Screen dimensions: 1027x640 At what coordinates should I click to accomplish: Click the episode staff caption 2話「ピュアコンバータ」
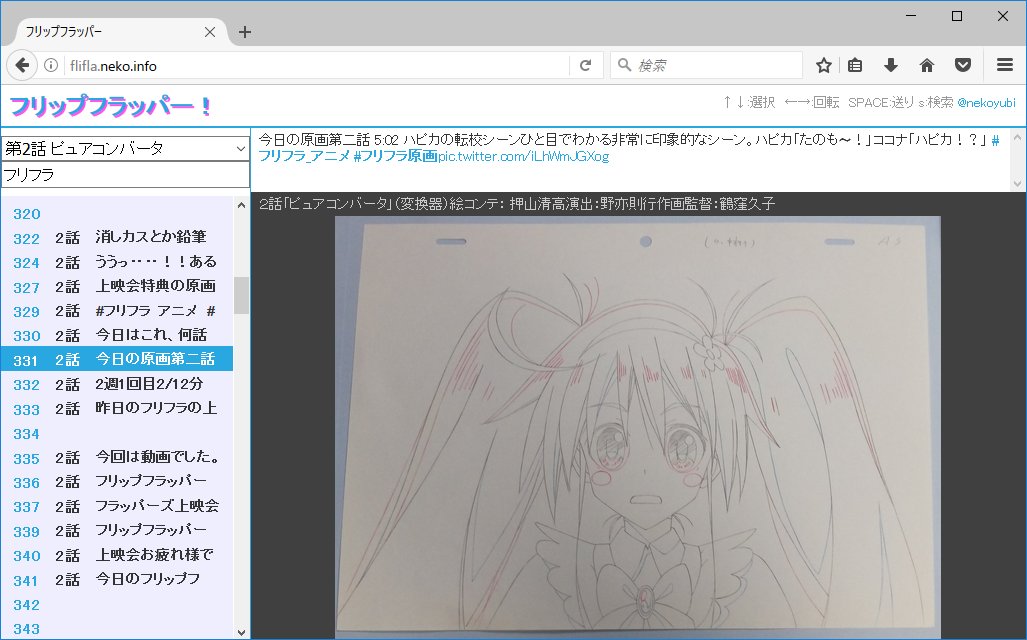[x=517, y=204]
